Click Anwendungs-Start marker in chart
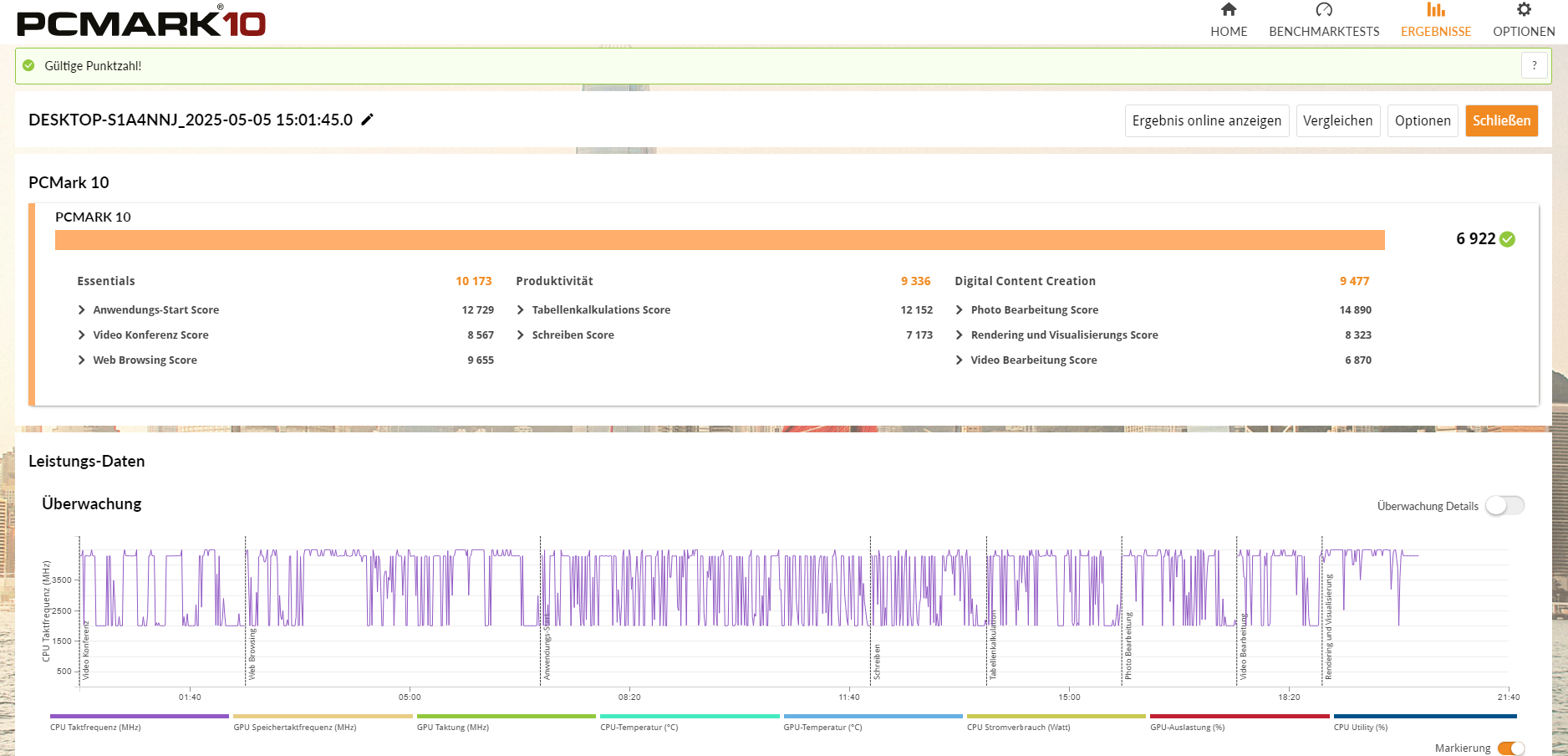This screenshot has width=1568, height=756. tap(547, 646)
